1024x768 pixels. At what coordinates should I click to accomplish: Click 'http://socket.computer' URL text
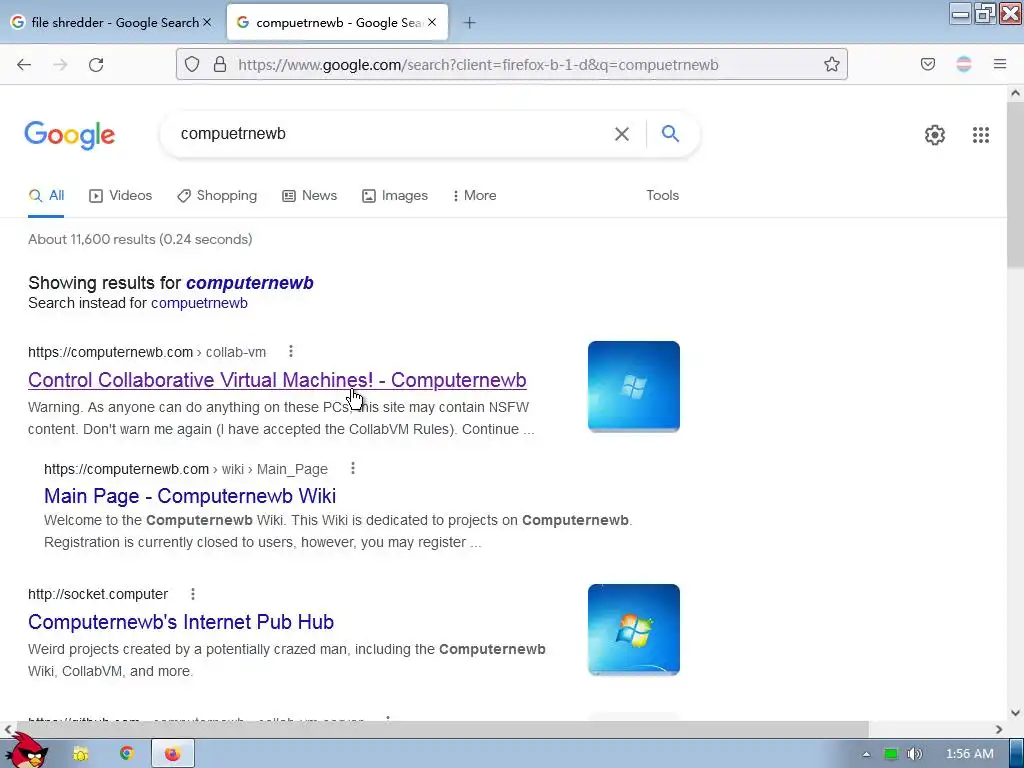point(98,594)
